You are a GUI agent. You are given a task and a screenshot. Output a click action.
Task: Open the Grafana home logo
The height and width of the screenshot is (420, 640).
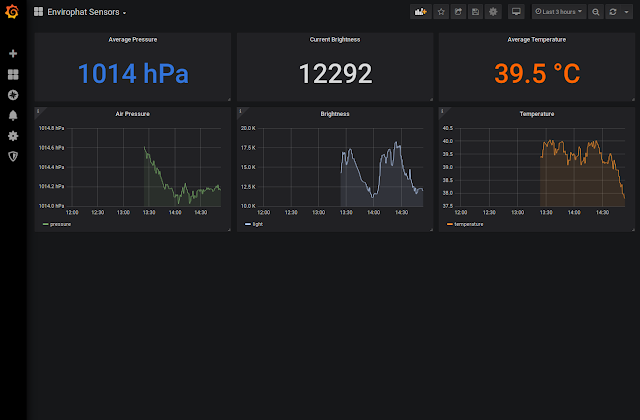click(12, 11)
